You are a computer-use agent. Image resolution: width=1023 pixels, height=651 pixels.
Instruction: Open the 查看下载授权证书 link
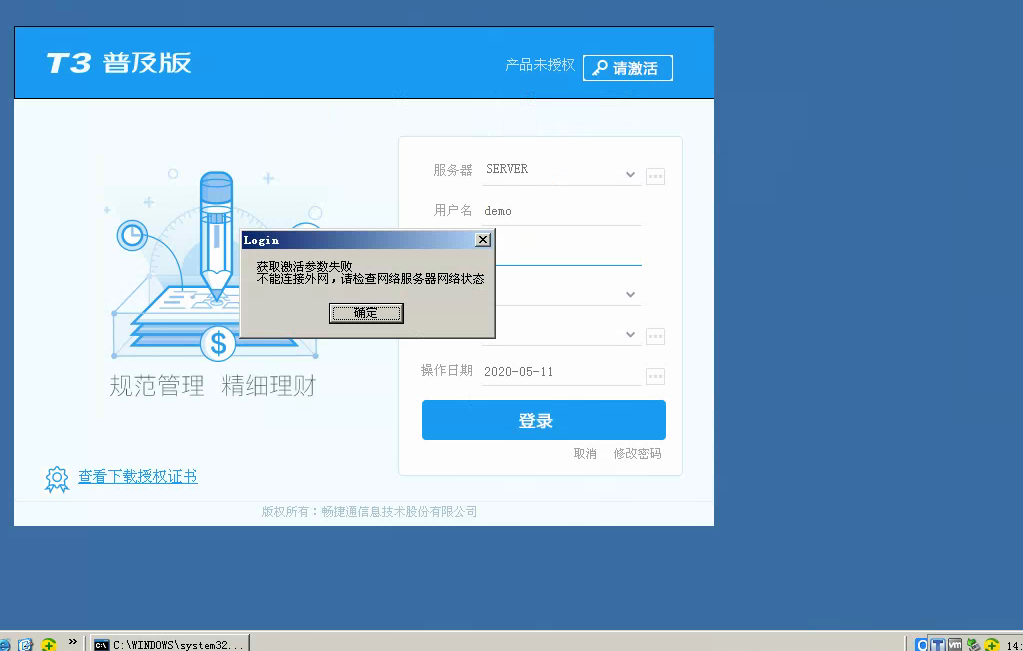[x=138, y=477]
